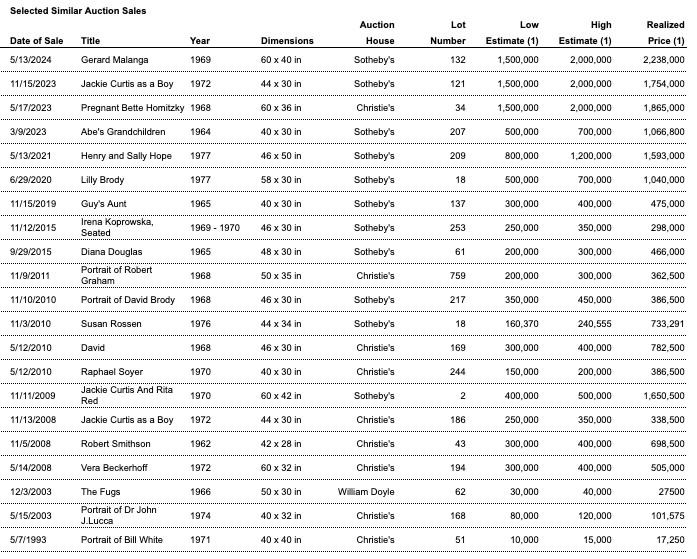The height and width of the screenshot is (559, 697).
Task: Click the 'Selected Similar Auction Sales' heading
Action: 78,10
